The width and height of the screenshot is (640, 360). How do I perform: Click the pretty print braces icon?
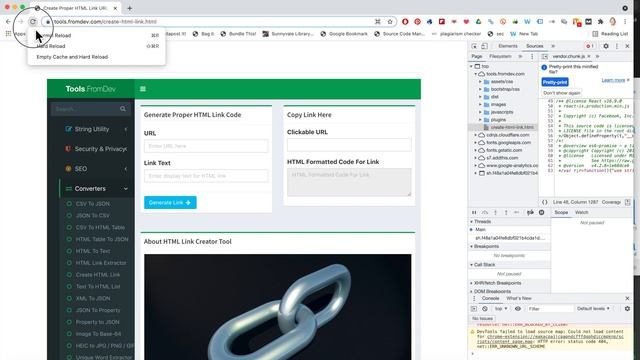click(544, 202)
